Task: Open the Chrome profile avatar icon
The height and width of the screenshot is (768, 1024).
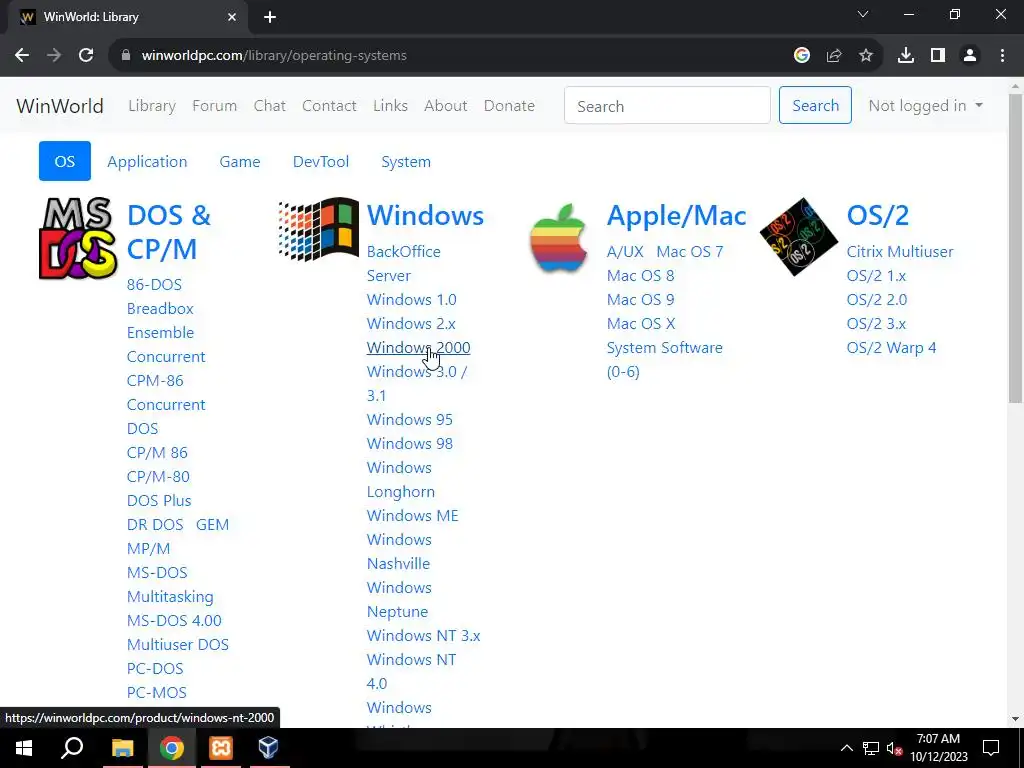Action: click(x=970, y=56)
